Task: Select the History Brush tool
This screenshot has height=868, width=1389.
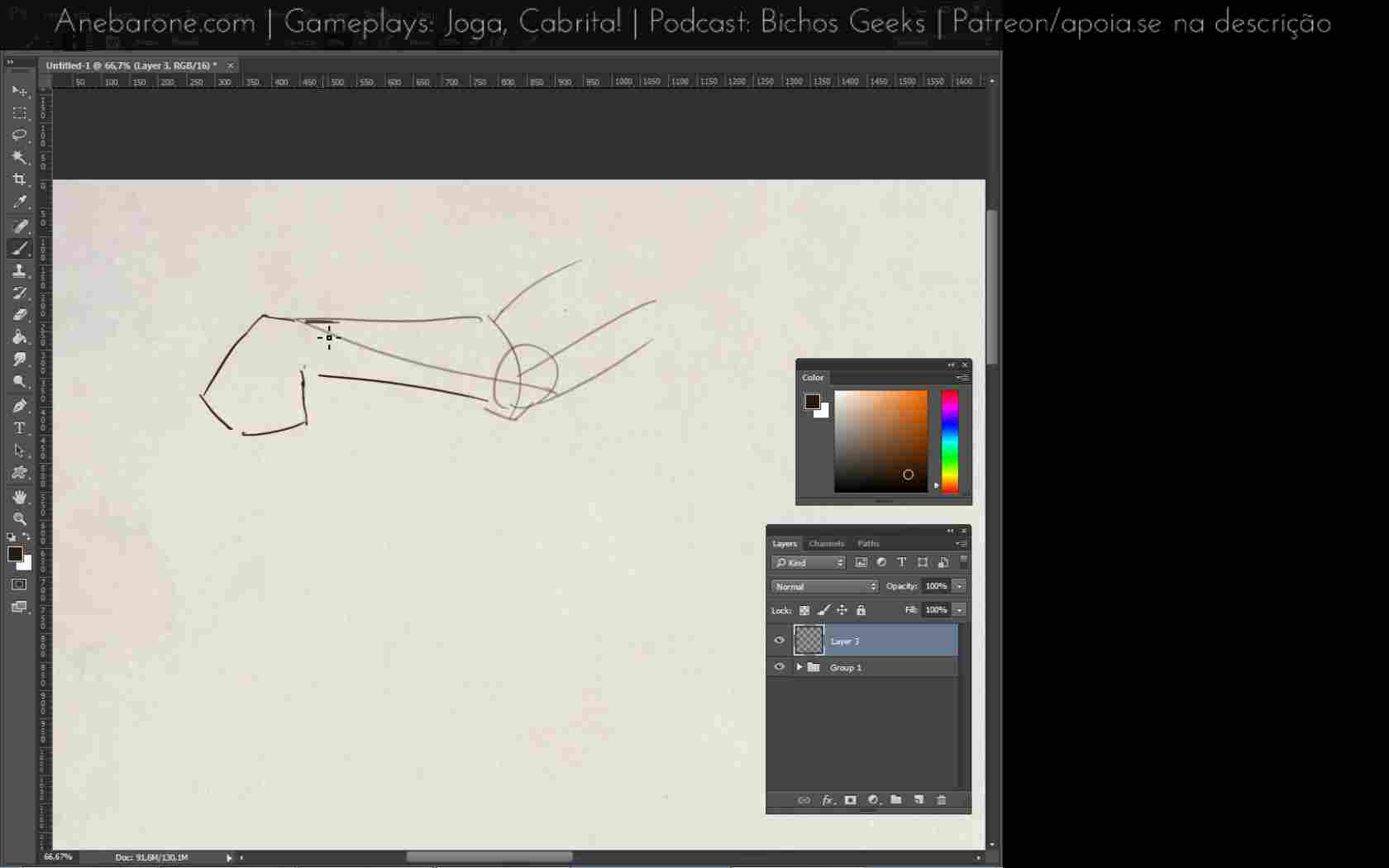Action: click(20, 293)
